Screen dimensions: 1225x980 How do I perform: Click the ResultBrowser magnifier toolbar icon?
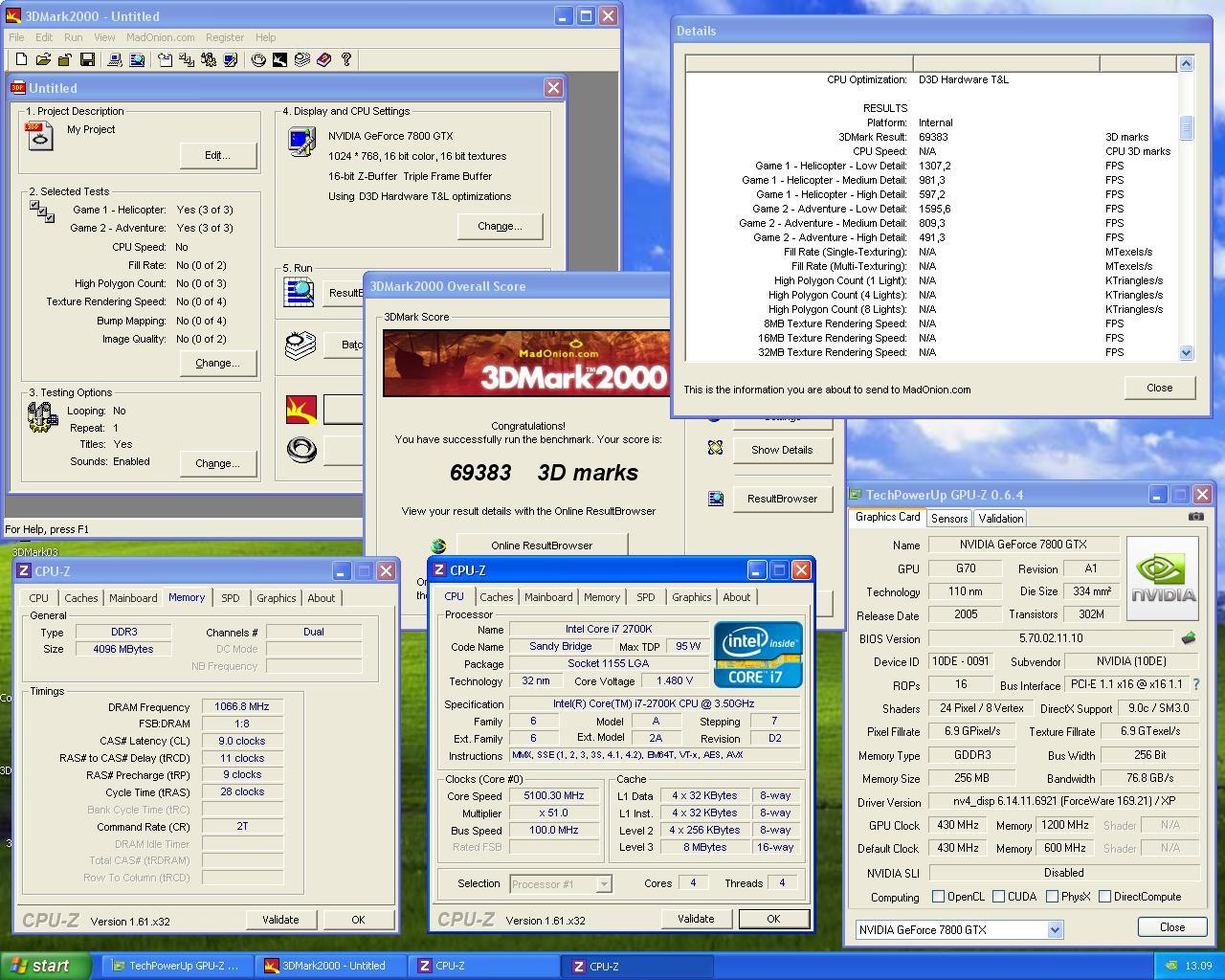click(137, 59)
